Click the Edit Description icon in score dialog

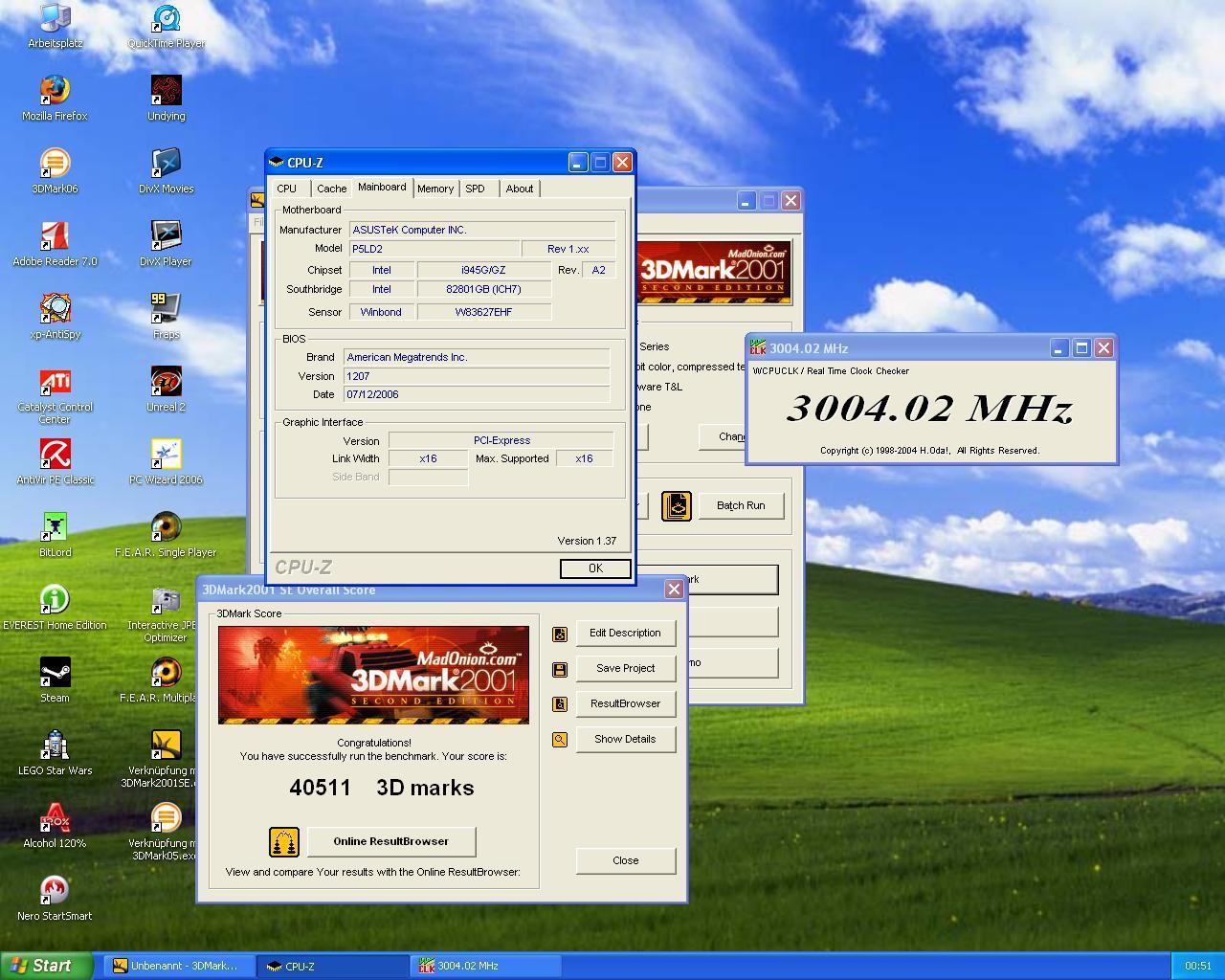coord(560,634)
